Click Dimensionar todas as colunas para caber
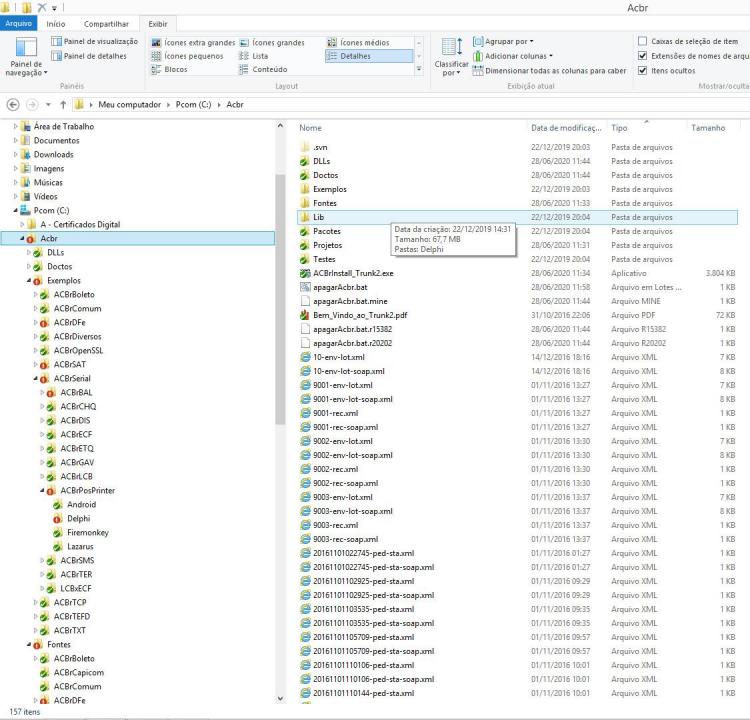 pos(549,71)
